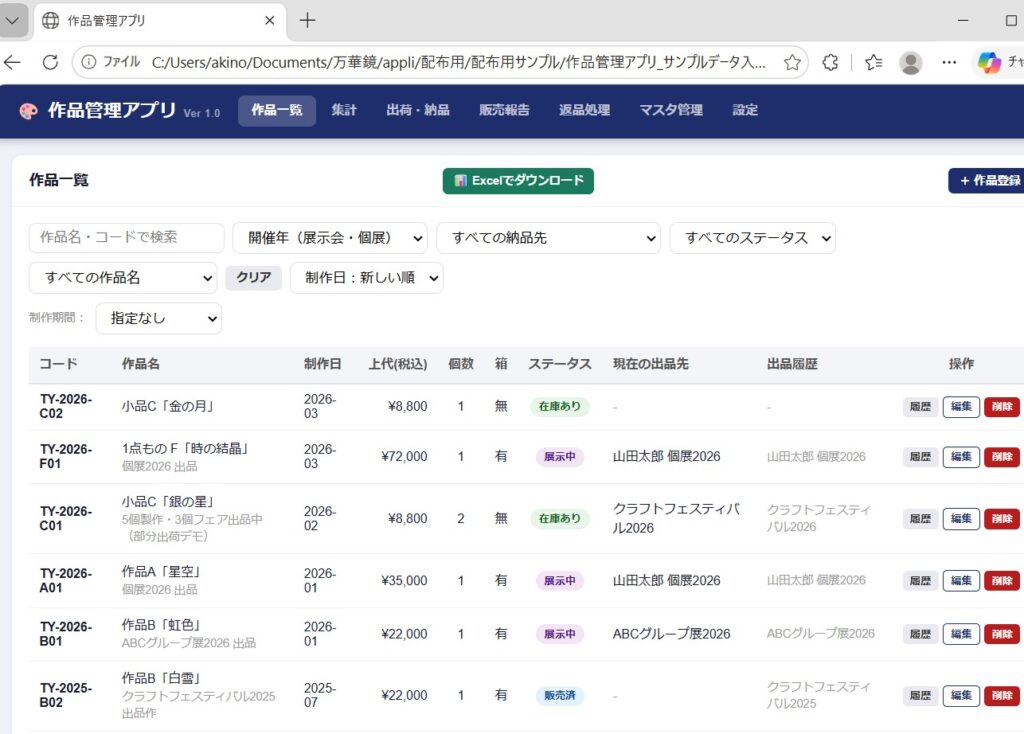The height and width of the screenshot is (734, 1024).
Task: Open the Copilot icon
Action: [x=989, y=63]
